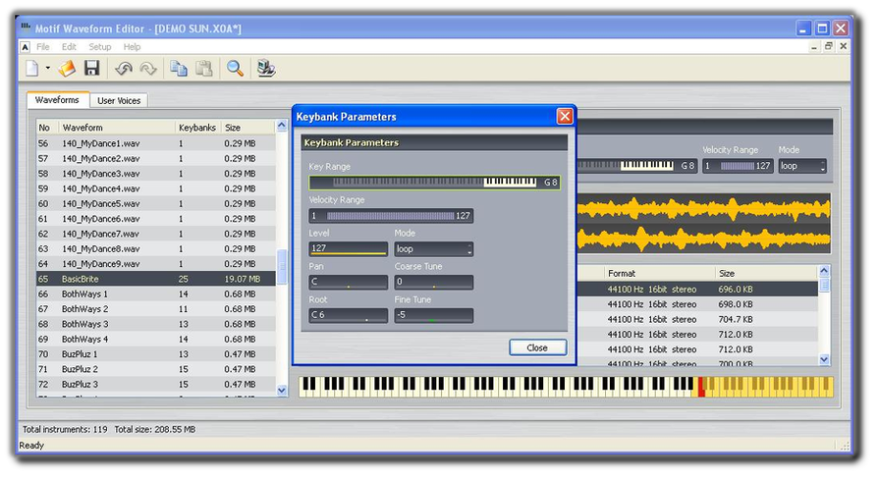This screenshot has width=878, height=479.
Task: Click the keybank list scroll up arrow
Action: pyautogui.click(x=824, y=271)
